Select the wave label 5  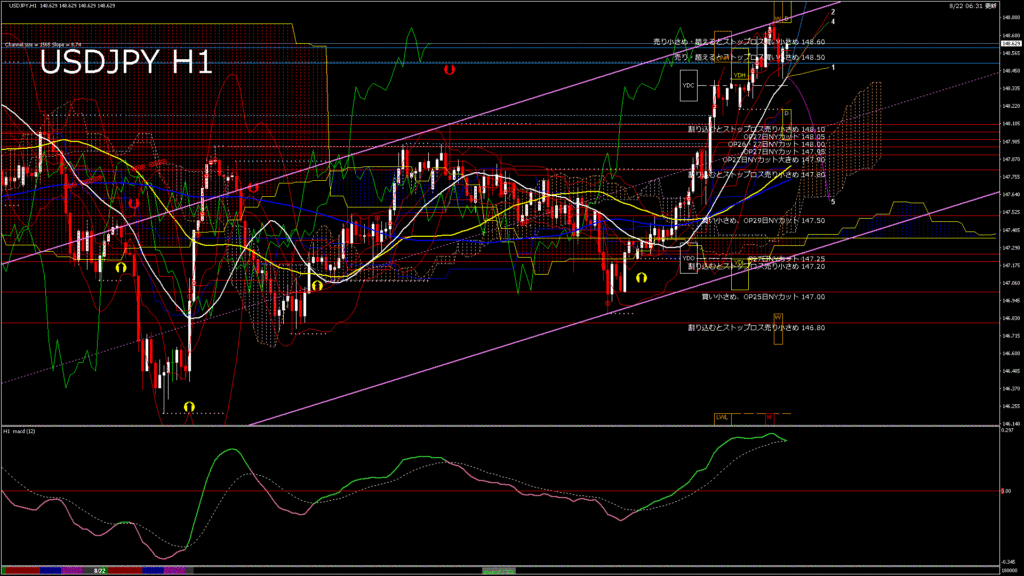(833, 202)
